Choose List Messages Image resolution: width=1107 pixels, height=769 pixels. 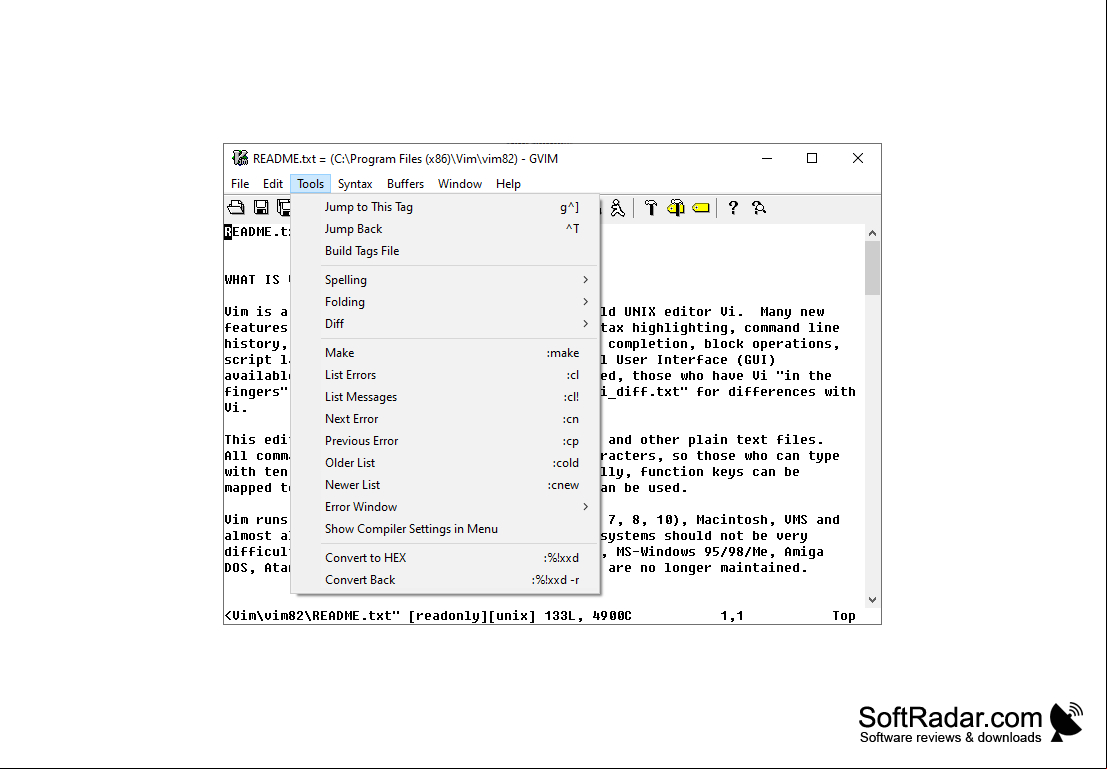click(445, 397)
